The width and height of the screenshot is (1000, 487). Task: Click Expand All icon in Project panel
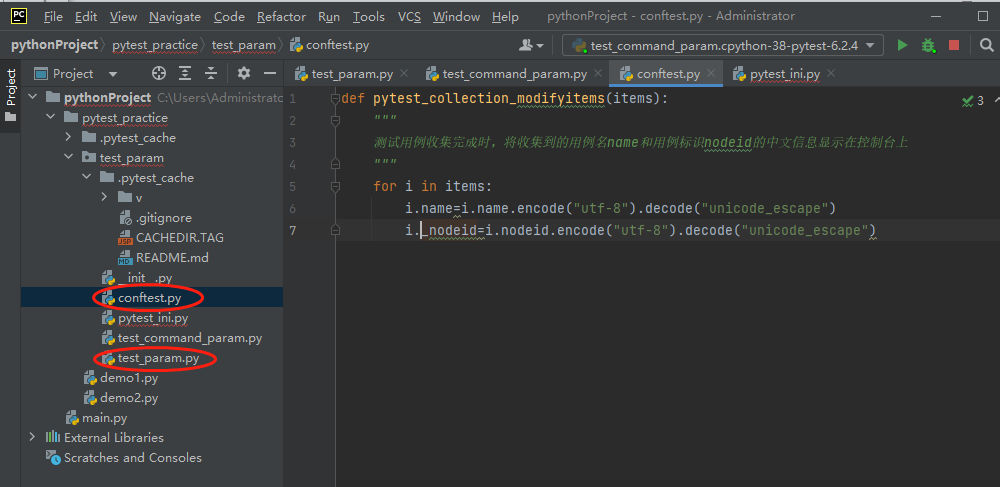click(185, 74)
